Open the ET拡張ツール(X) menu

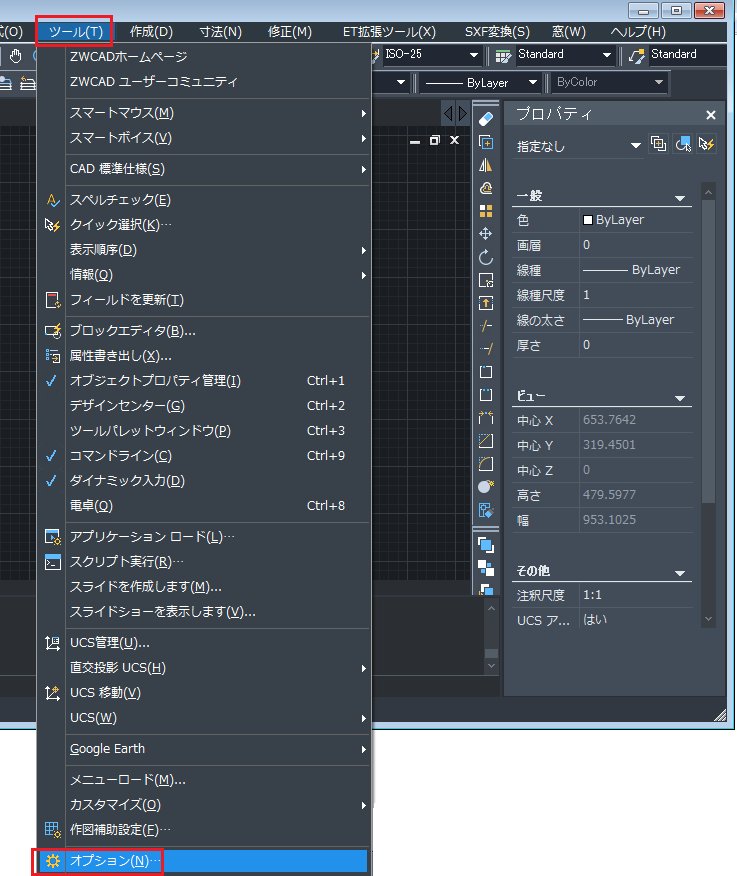[389, 32]
